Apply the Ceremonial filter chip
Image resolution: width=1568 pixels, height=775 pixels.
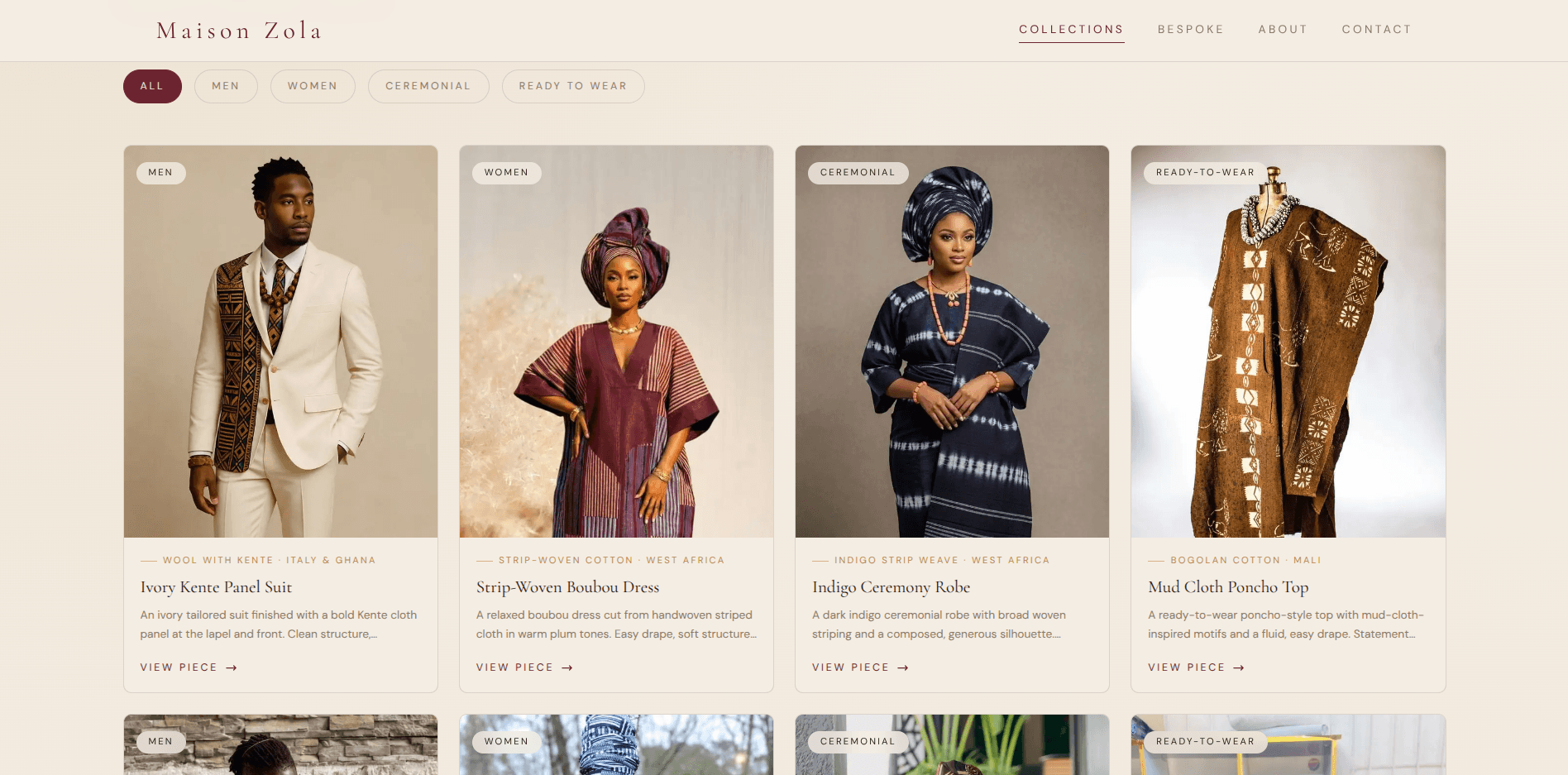click(428, 86)
